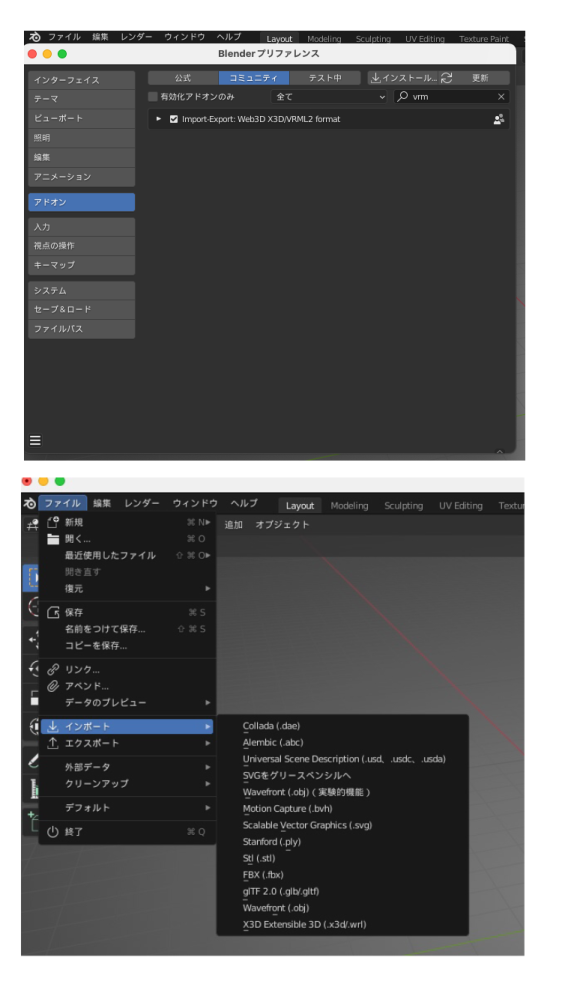Switch to Sculpting workspace in lower window
Screen dimensions: 562x999
pos(403,506)
